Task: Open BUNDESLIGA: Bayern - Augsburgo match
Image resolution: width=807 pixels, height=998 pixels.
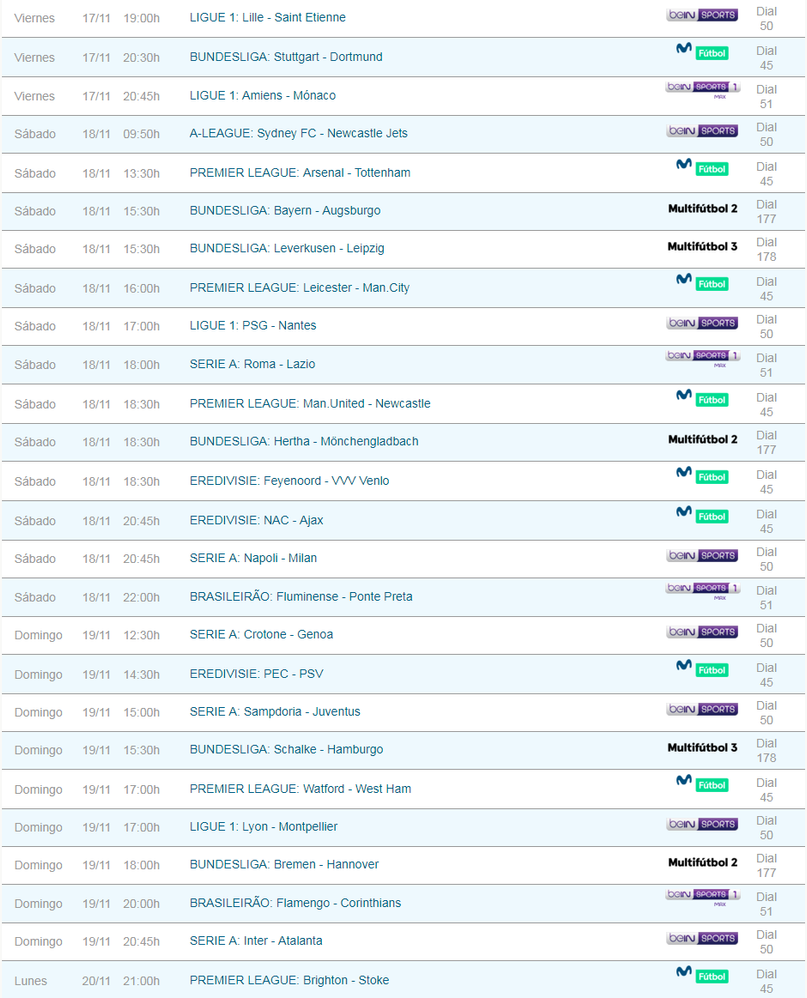Action: 285,211
